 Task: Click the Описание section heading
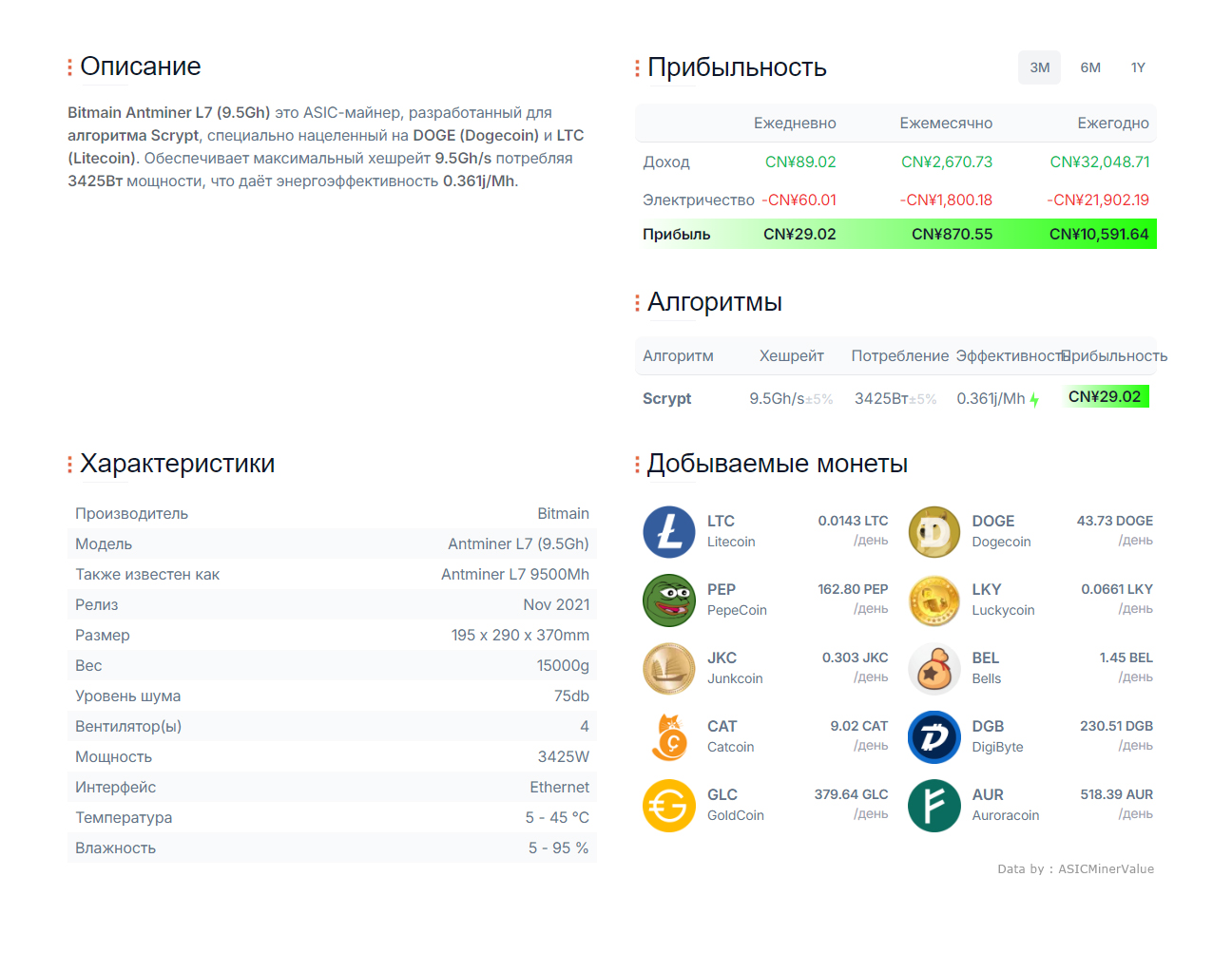(x=141, y=67)
